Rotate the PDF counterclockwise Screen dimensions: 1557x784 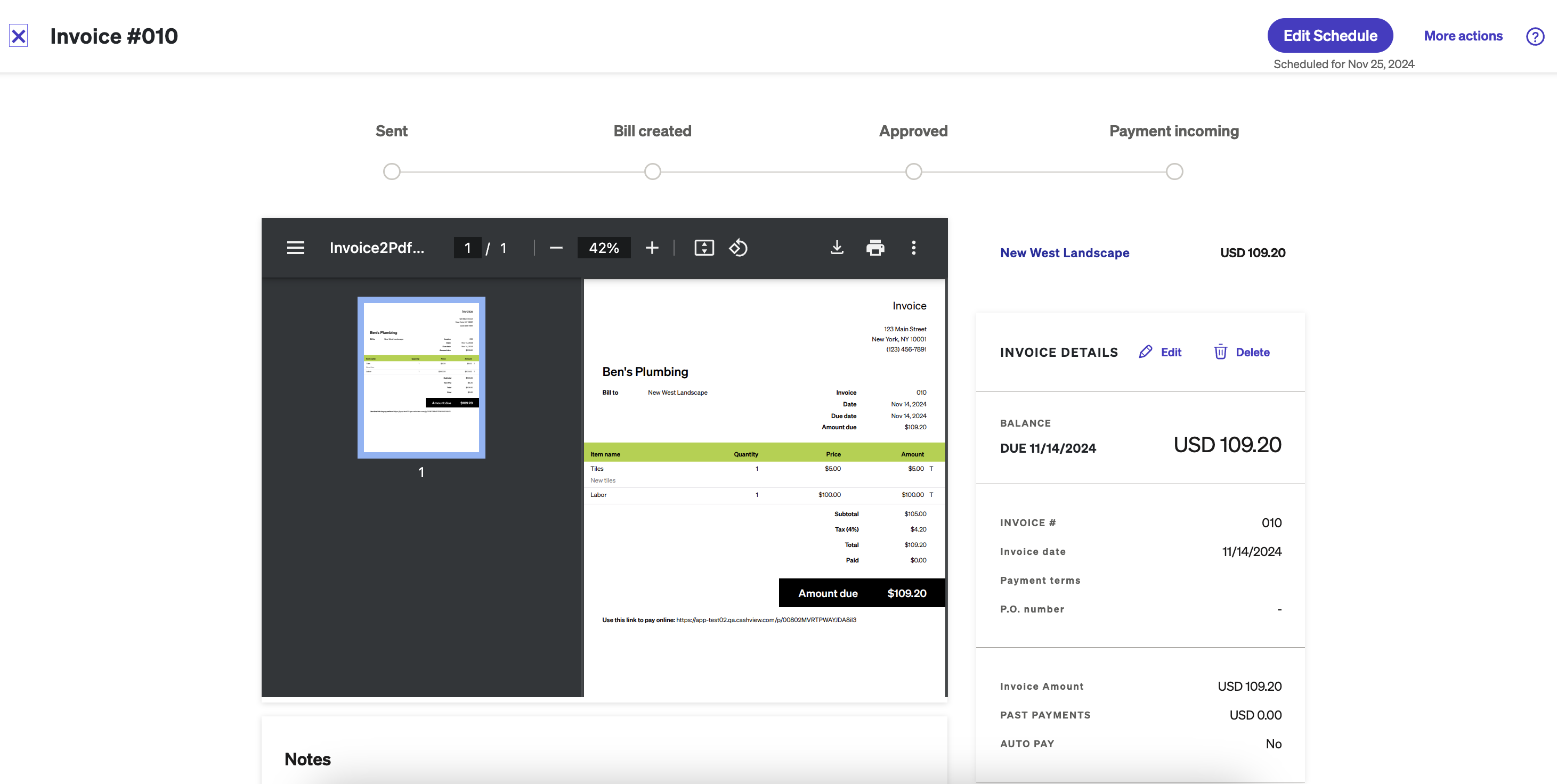coord(738,248)
